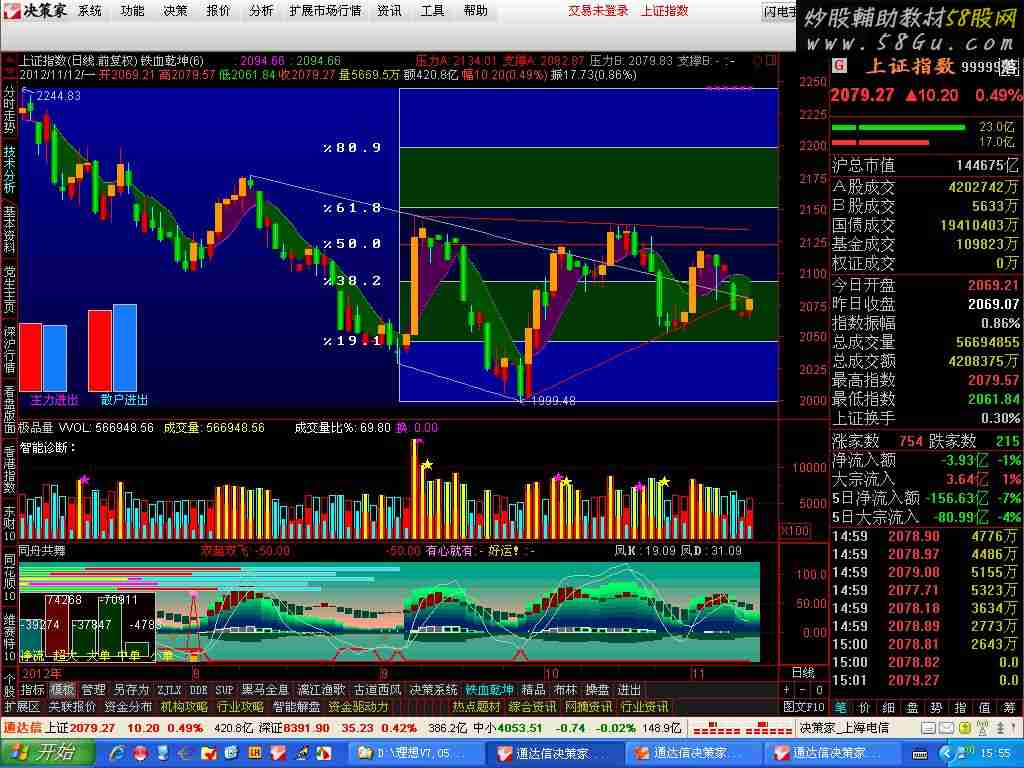The height and width of the screenshot is (768, 1024).
Task: Select the DDE indicator tab
Action: [x=199, y=690]
